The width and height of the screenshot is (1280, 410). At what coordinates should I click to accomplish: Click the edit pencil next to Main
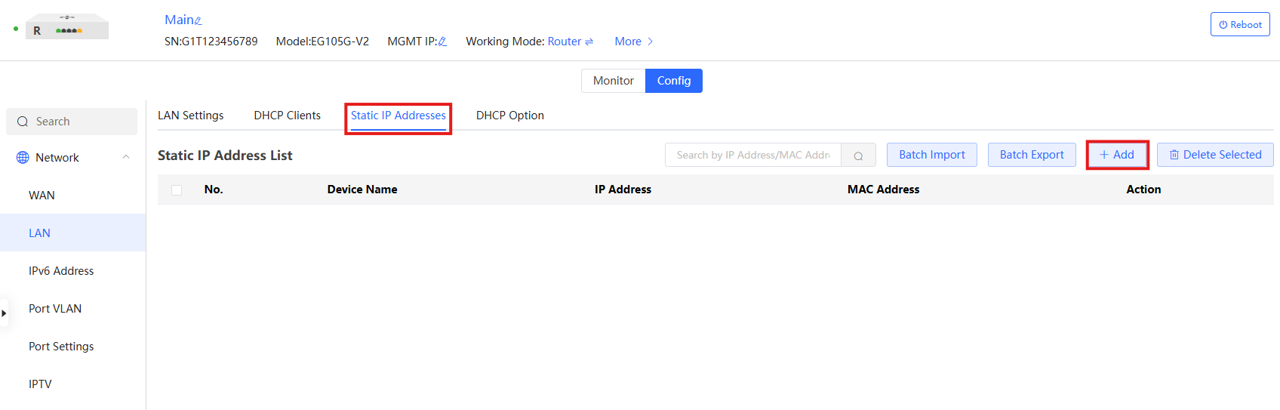pos(198,21)
